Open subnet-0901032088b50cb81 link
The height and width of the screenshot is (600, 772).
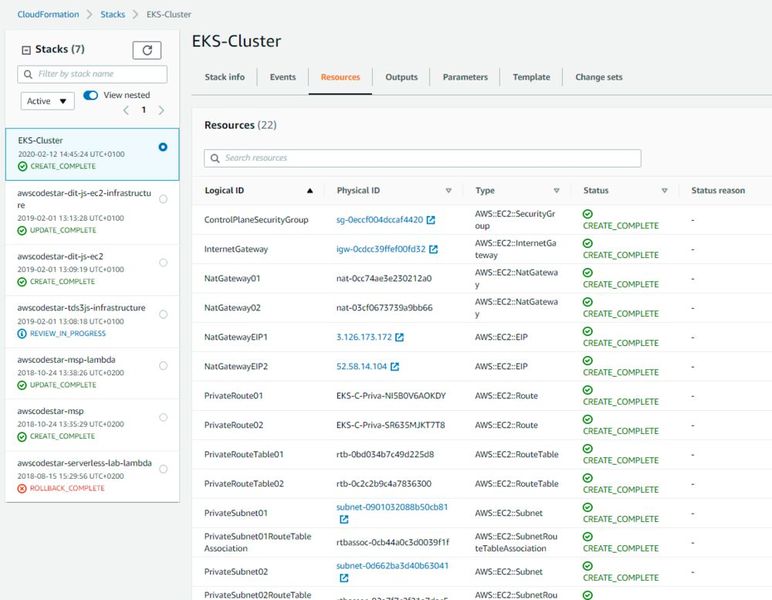392,507
